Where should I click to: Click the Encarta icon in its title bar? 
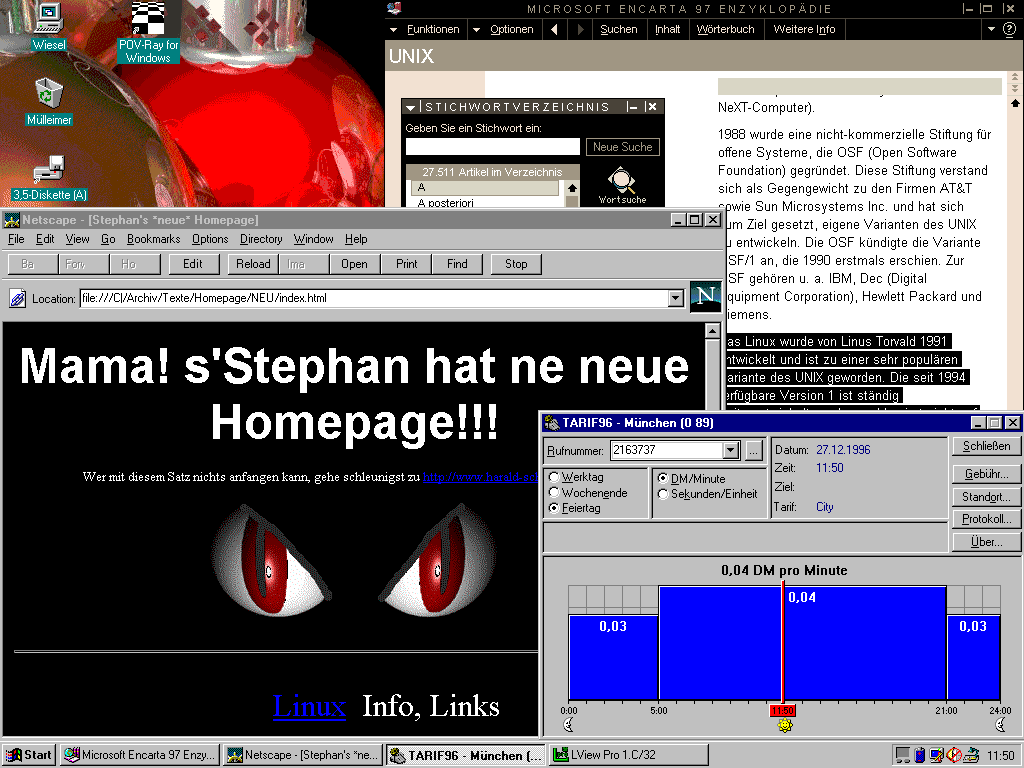coord(394,8)
